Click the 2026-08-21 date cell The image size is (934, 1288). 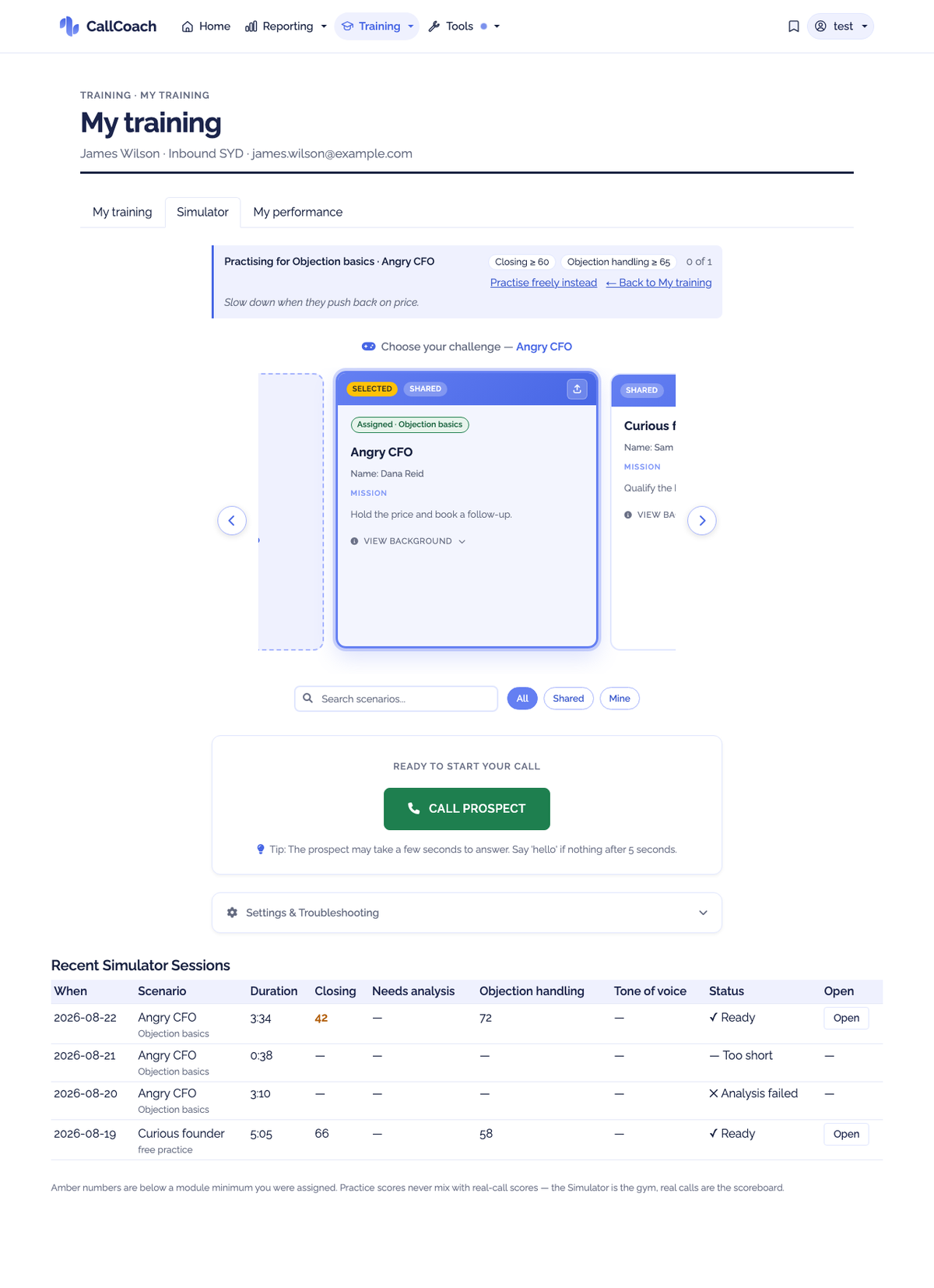tap(85, 1055)
